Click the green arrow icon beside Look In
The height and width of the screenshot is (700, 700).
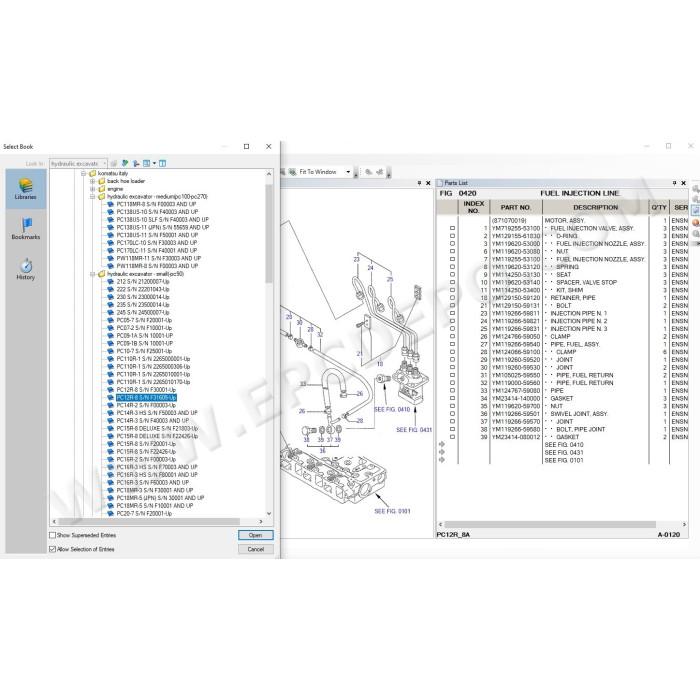125,163
